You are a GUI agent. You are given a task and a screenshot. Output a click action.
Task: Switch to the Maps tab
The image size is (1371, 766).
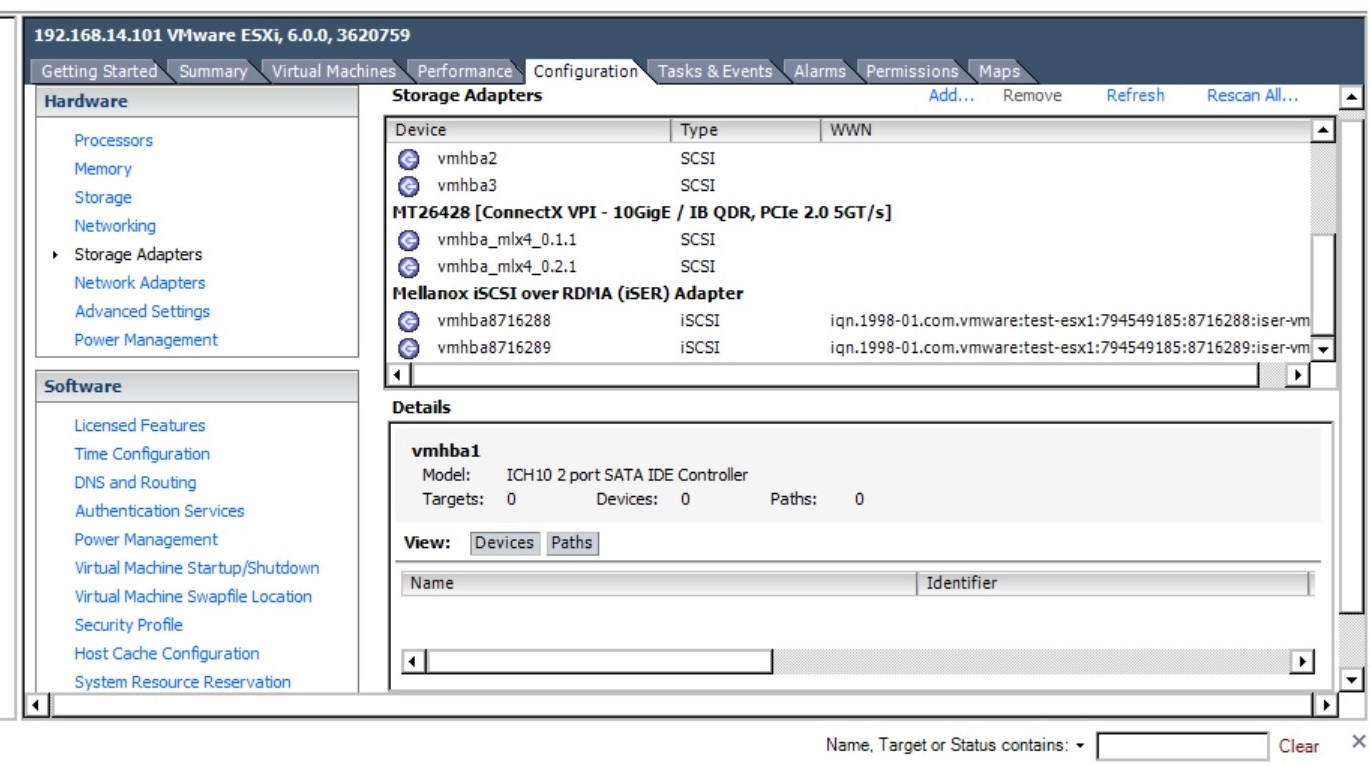click(999, 71)
